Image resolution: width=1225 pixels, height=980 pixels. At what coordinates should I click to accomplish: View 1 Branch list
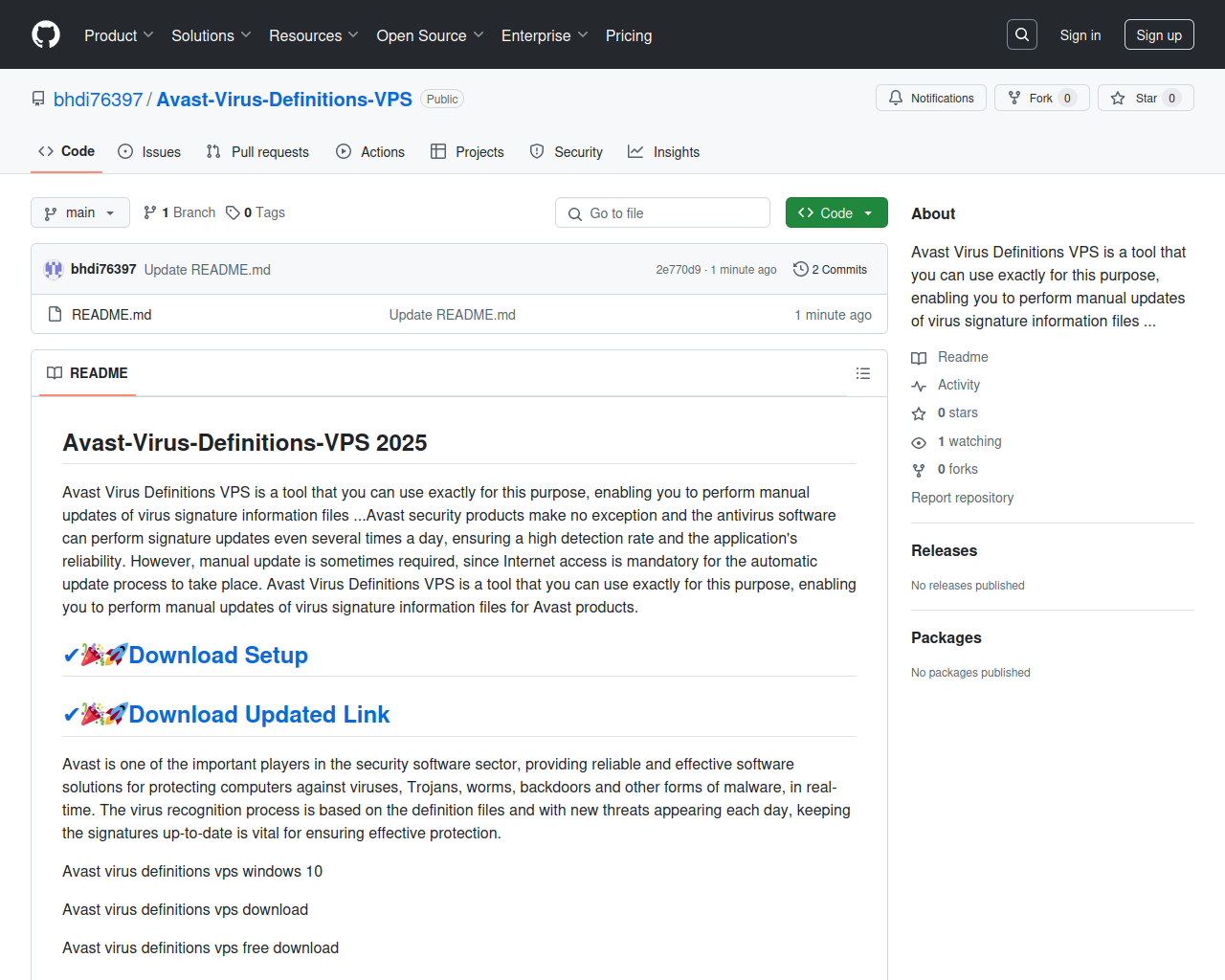pos(179,212)
